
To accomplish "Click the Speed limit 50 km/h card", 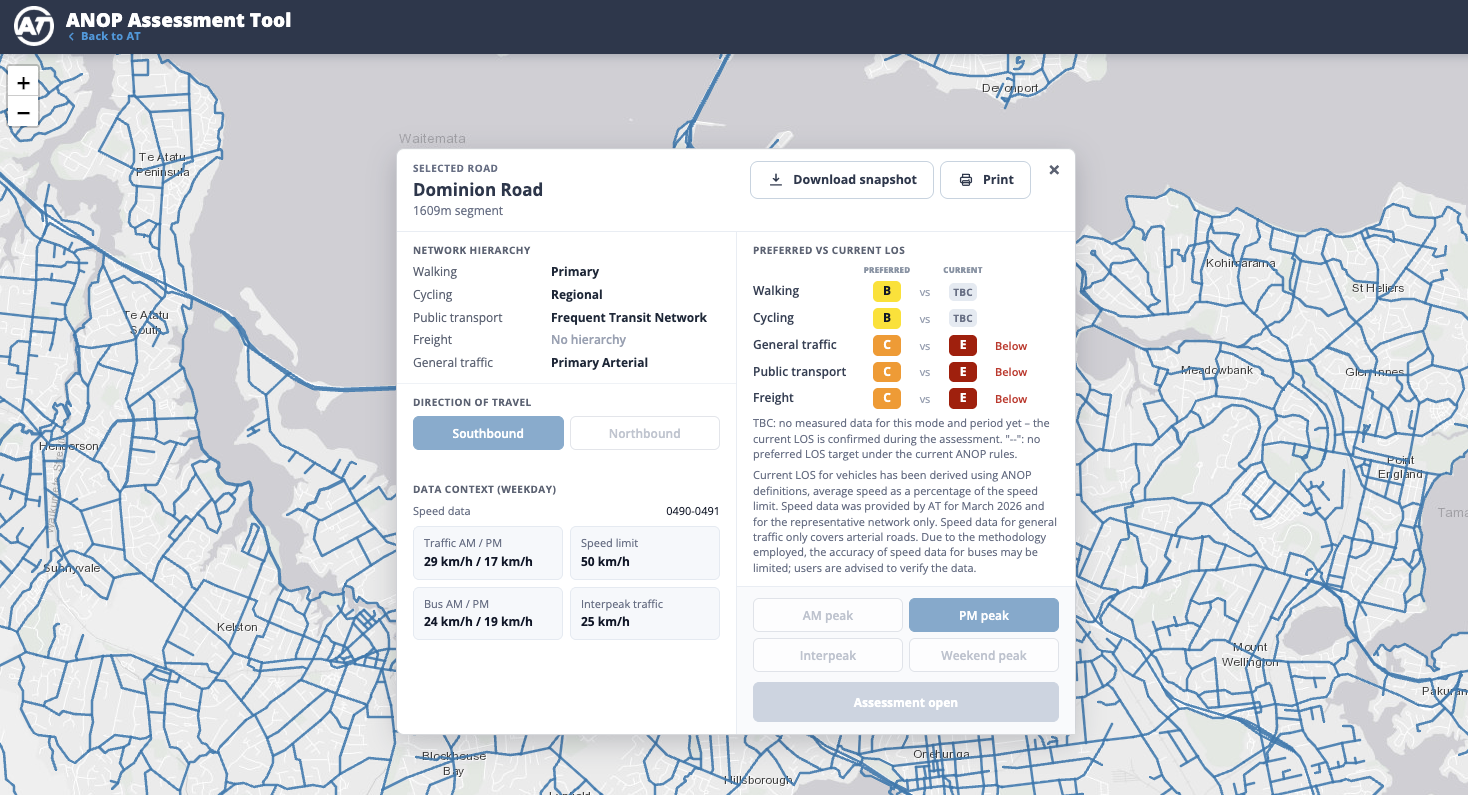I will click(645, 553).
